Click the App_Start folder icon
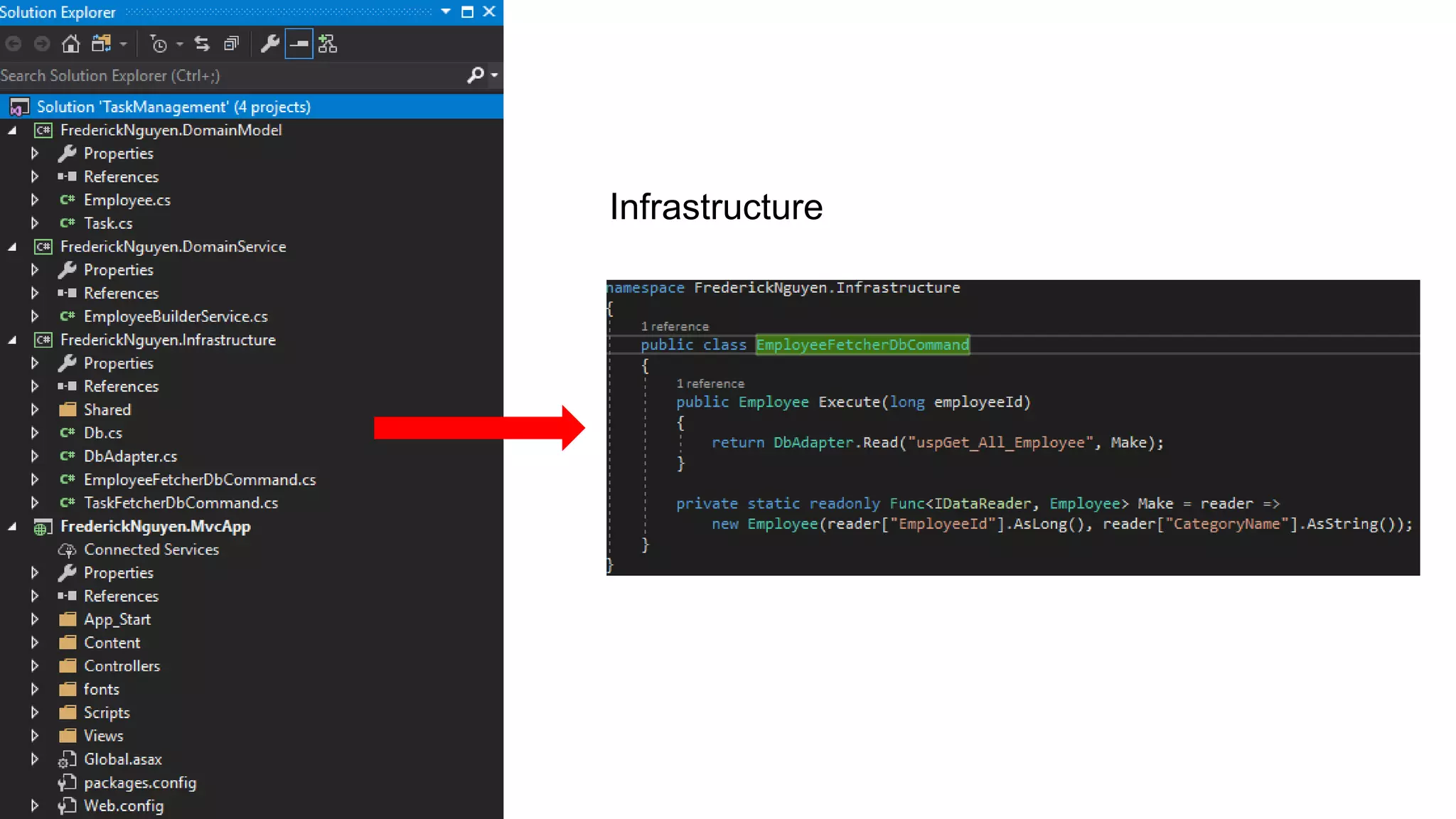1456x819 pixels. click(68, 619)
